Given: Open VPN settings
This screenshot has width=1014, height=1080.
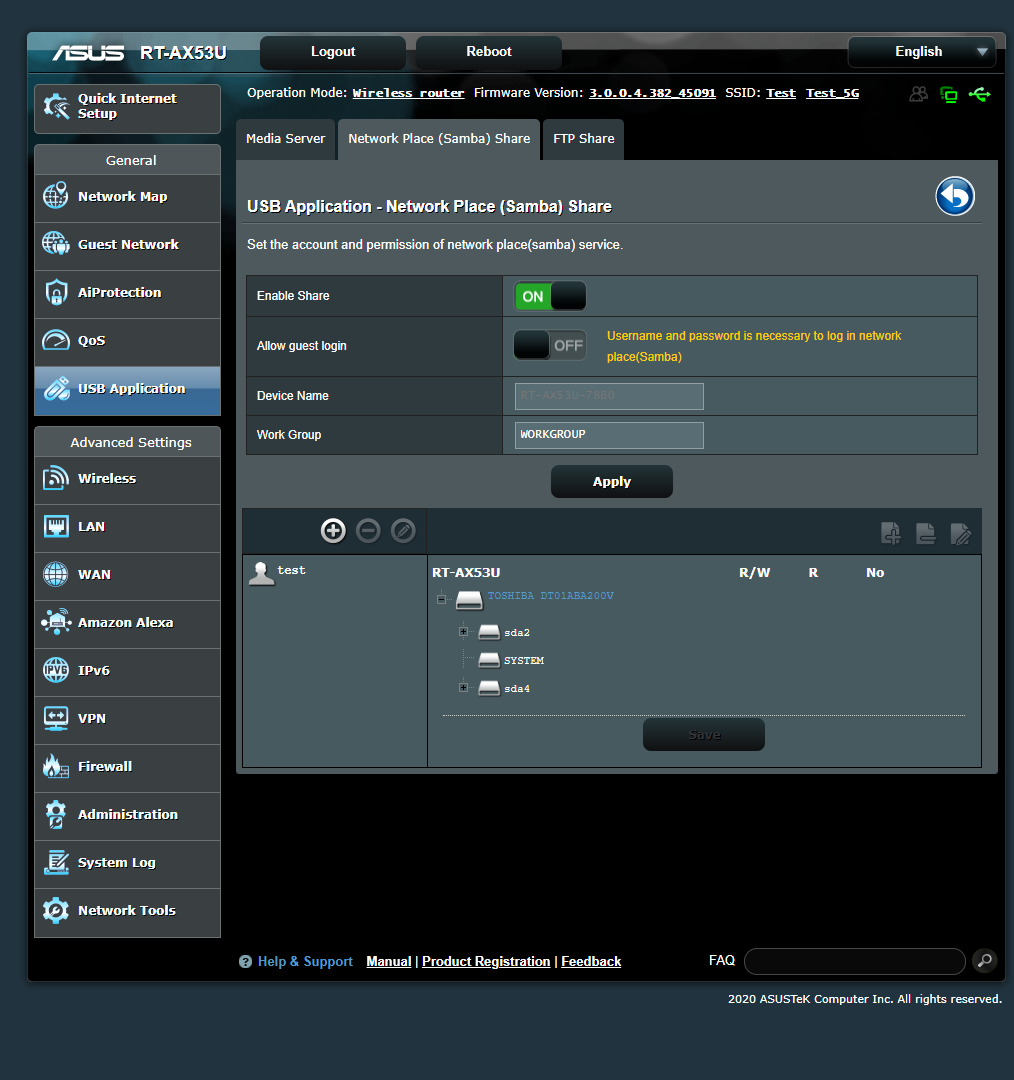Looking at the screenshot, I should click(x=127, y=719).
